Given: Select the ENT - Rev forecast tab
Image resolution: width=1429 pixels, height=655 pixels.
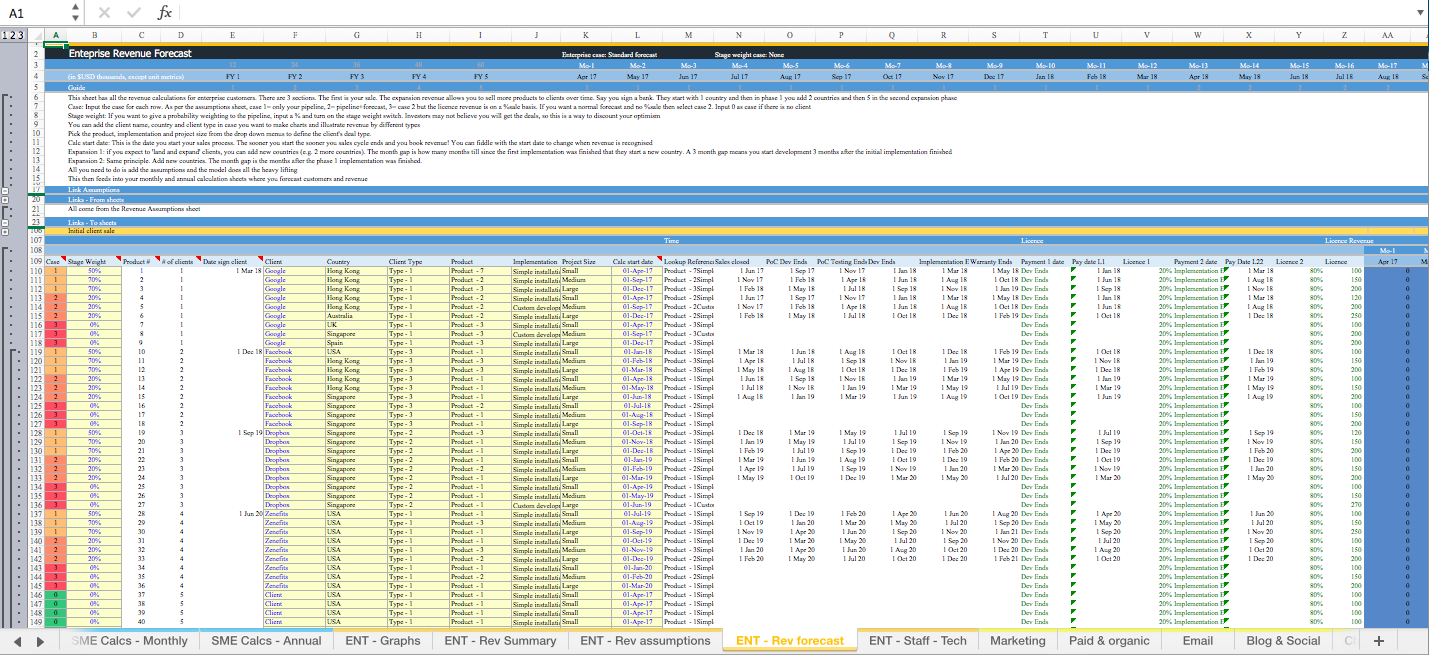Looking at the screenshot, I should point(789,641).
